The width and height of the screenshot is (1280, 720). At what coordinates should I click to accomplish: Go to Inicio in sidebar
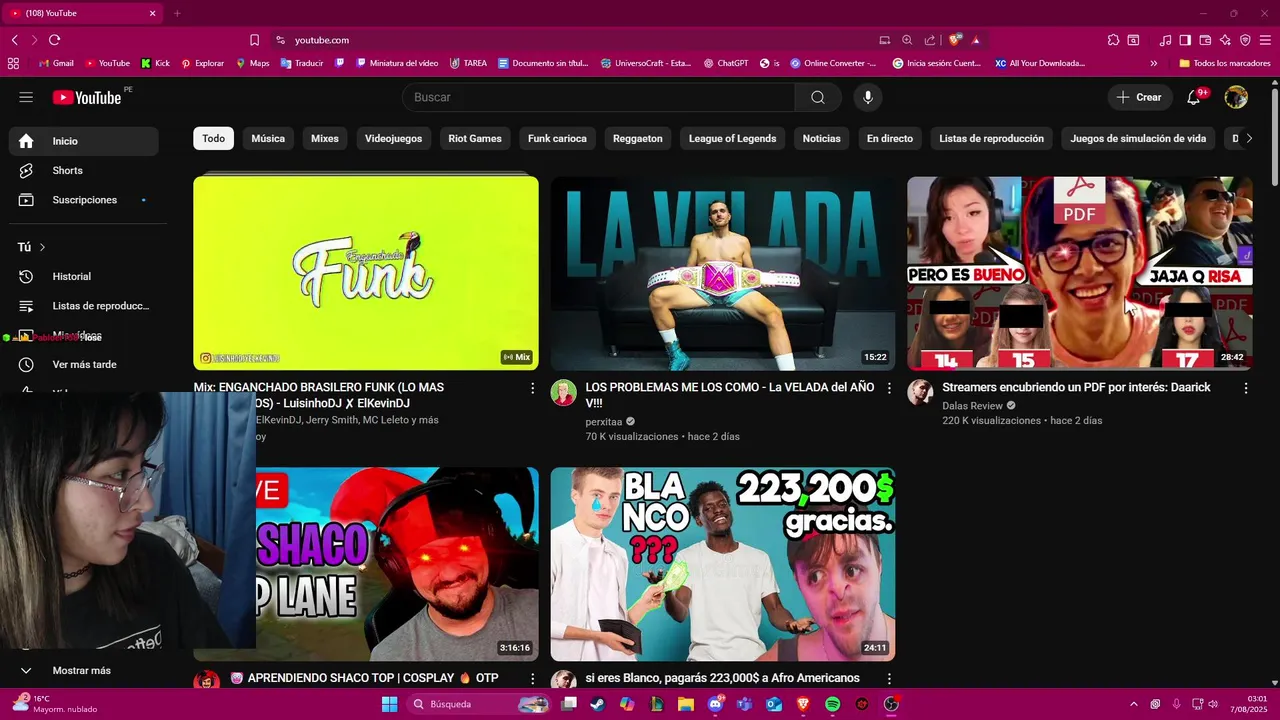pyautogui.click(x=83, y=141)
